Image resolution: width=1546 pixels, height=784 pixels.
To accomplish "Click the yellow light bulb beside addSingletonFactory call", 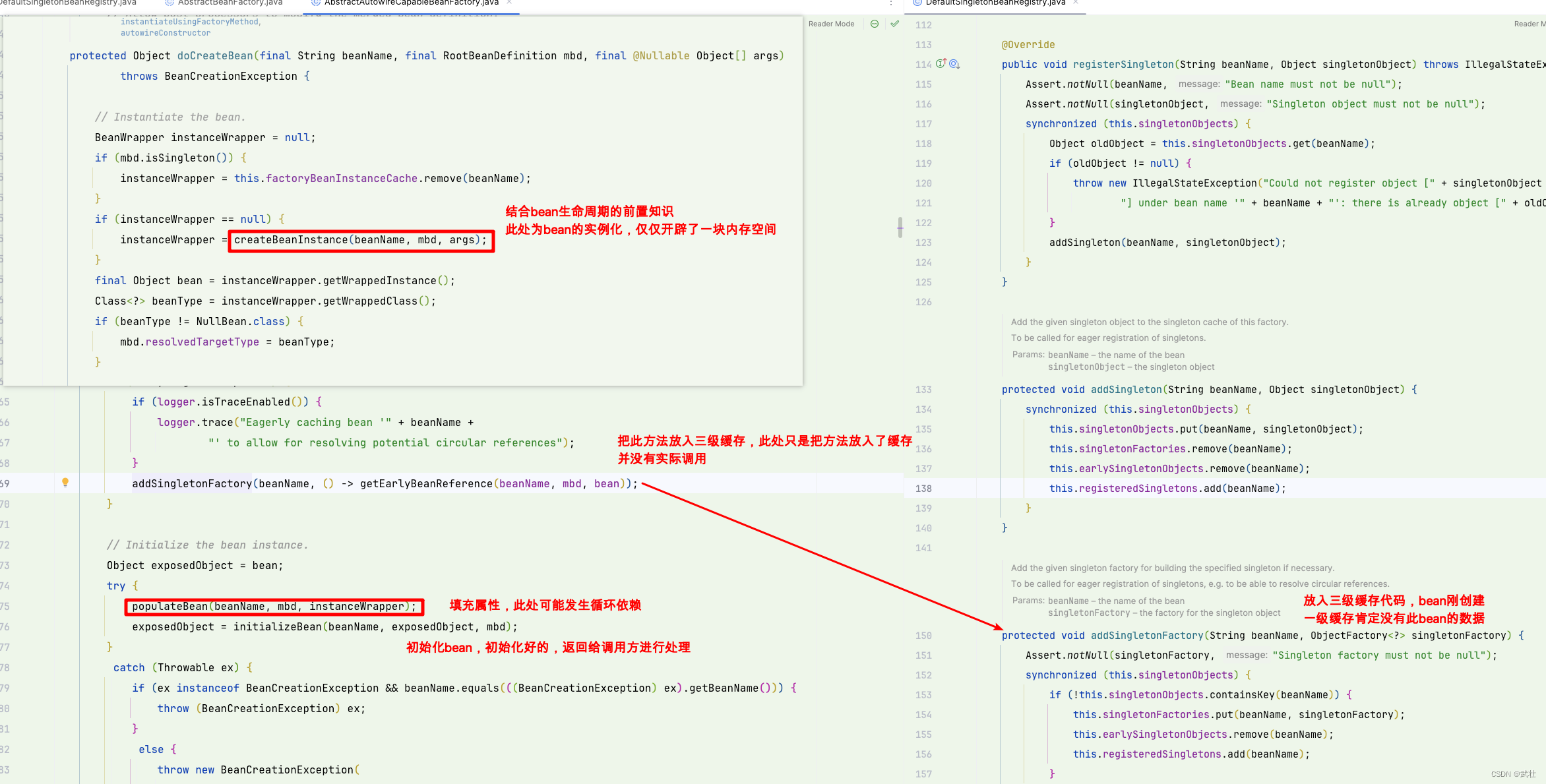I will (x=65, y=483).
